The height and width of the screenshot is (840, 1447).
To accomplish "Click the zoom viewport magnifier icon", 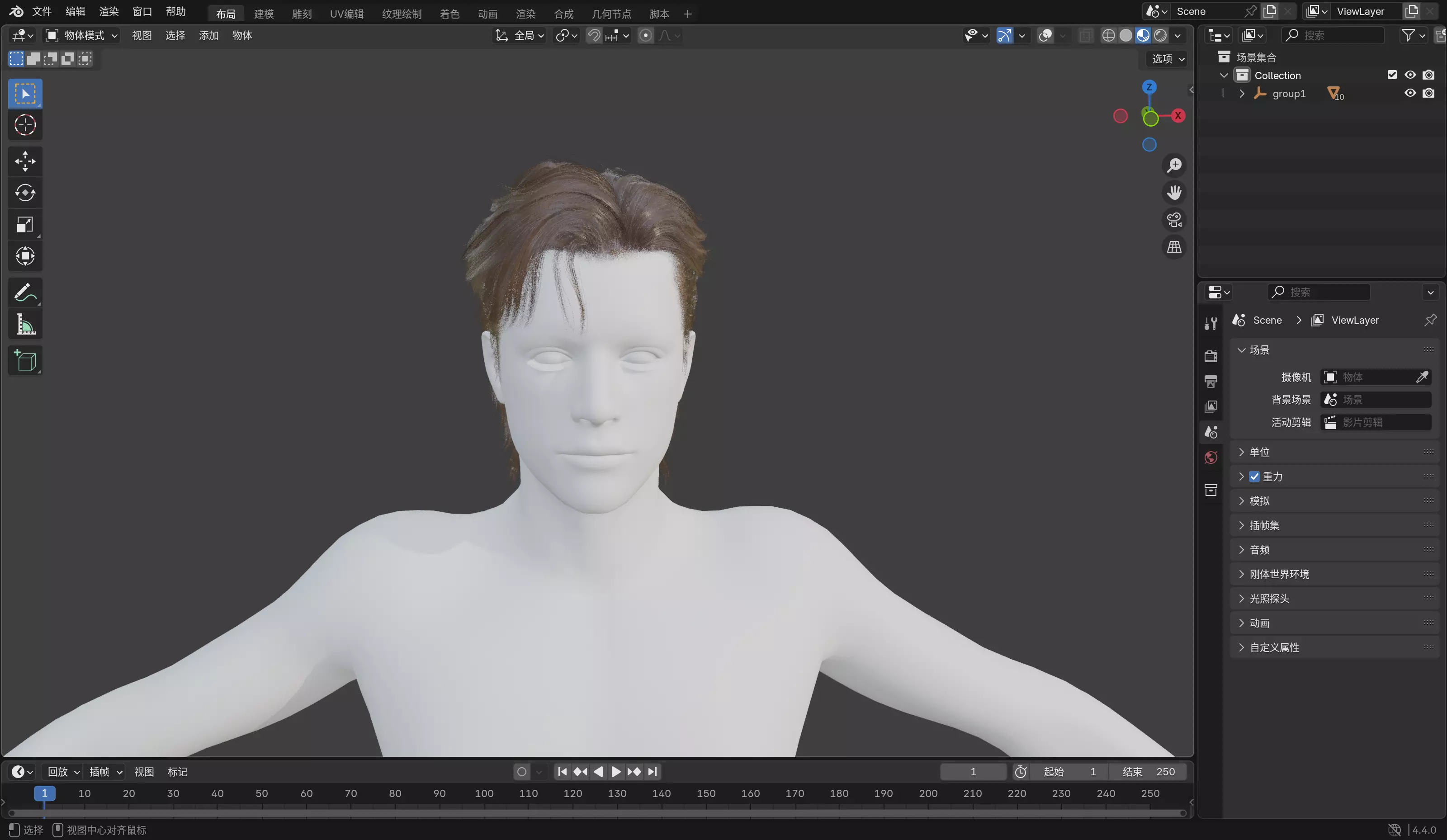I will pyautogui.click(x=1174, y=165).
